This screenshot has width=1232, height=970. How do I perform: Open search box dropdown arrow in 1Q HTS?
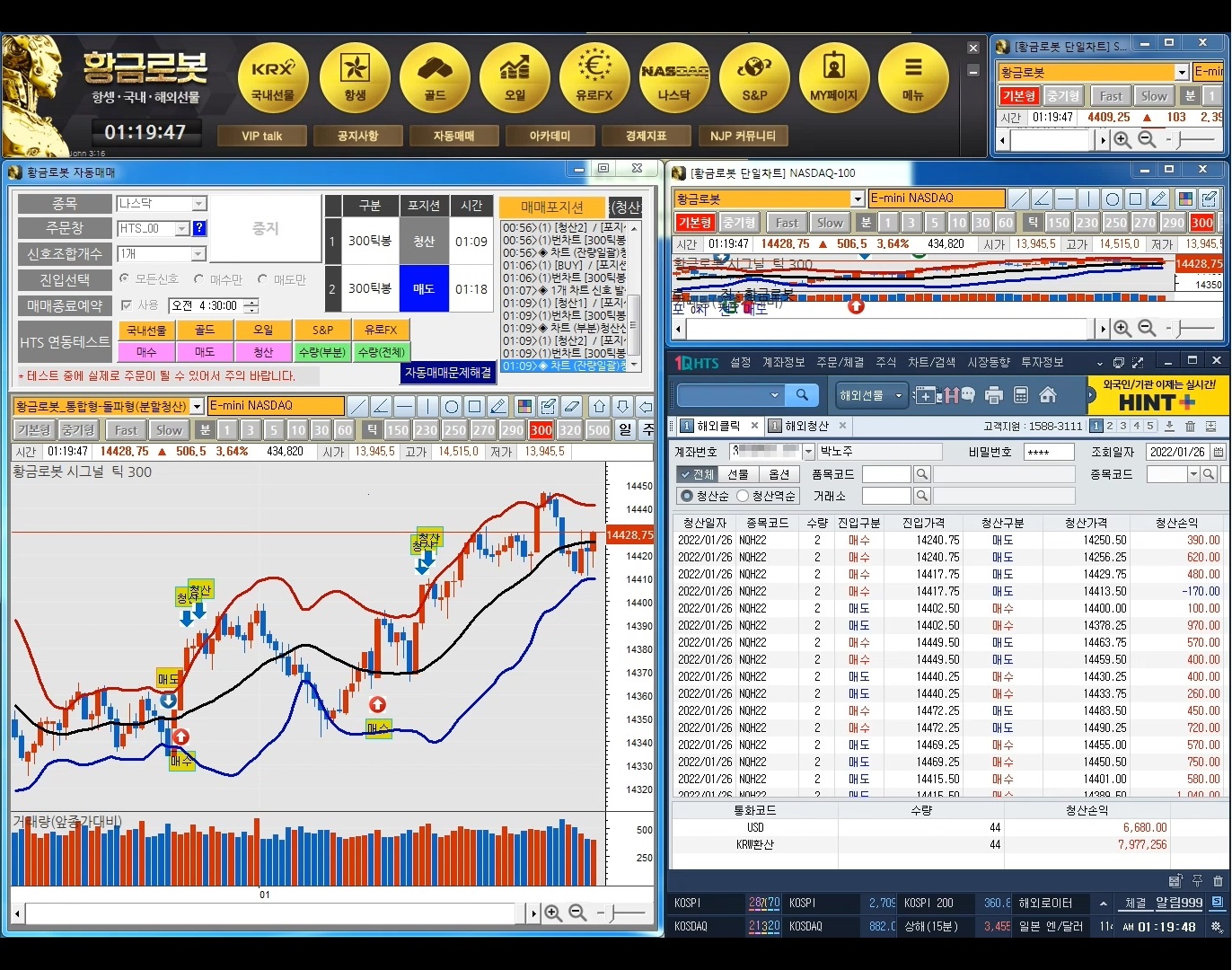point(775,395)
